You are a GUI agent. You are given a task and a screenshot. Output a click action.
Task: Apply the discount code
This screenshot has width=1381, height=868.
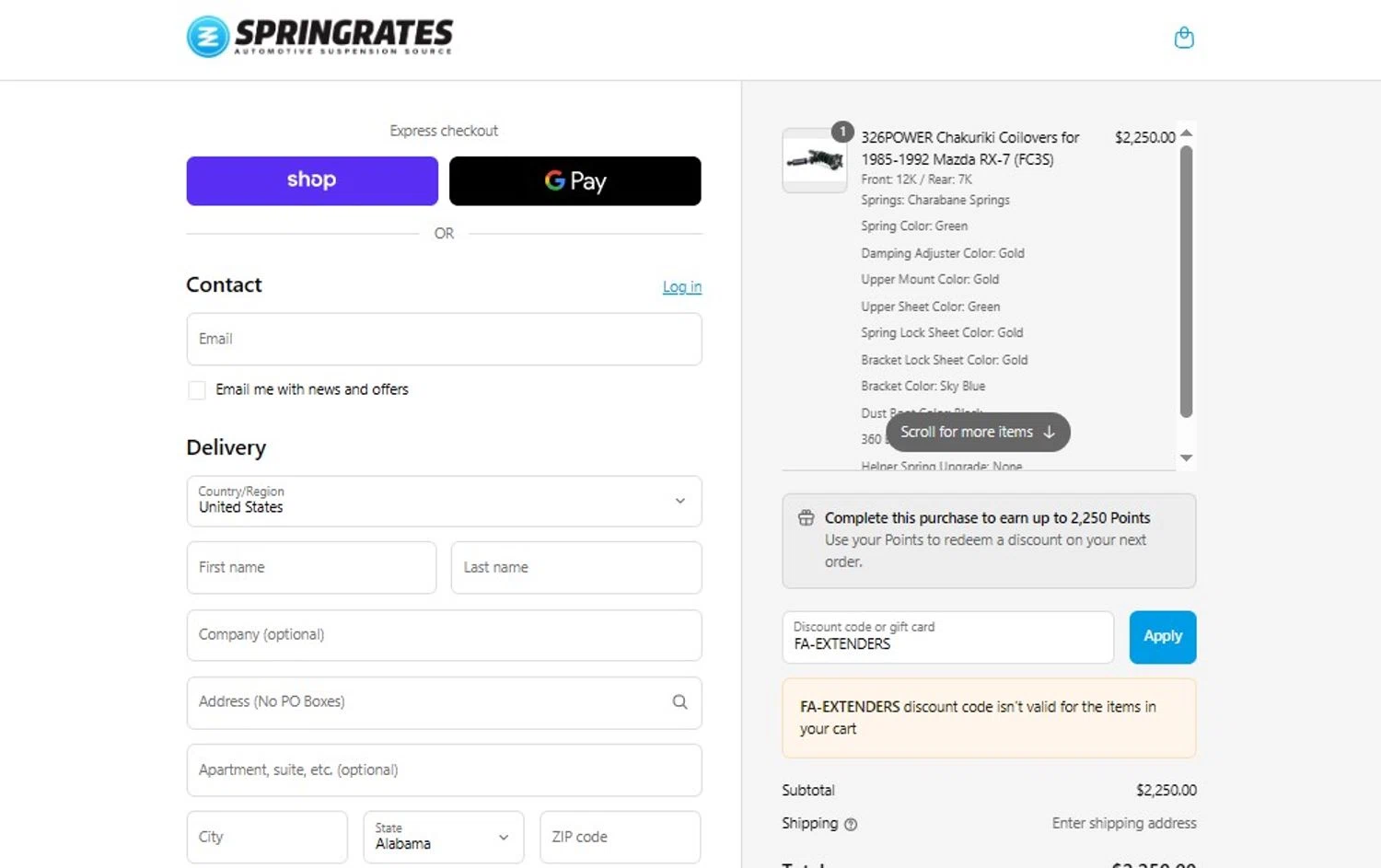coord(1163,637)
